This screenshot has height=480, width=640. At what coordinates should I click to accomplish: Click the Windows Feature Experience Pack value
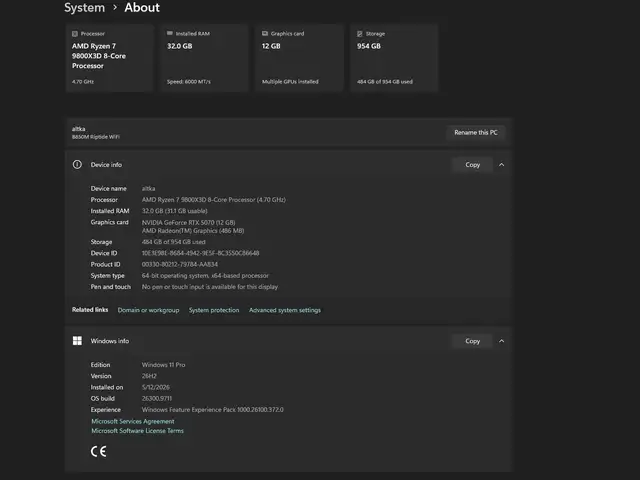[x=213, y=410]
